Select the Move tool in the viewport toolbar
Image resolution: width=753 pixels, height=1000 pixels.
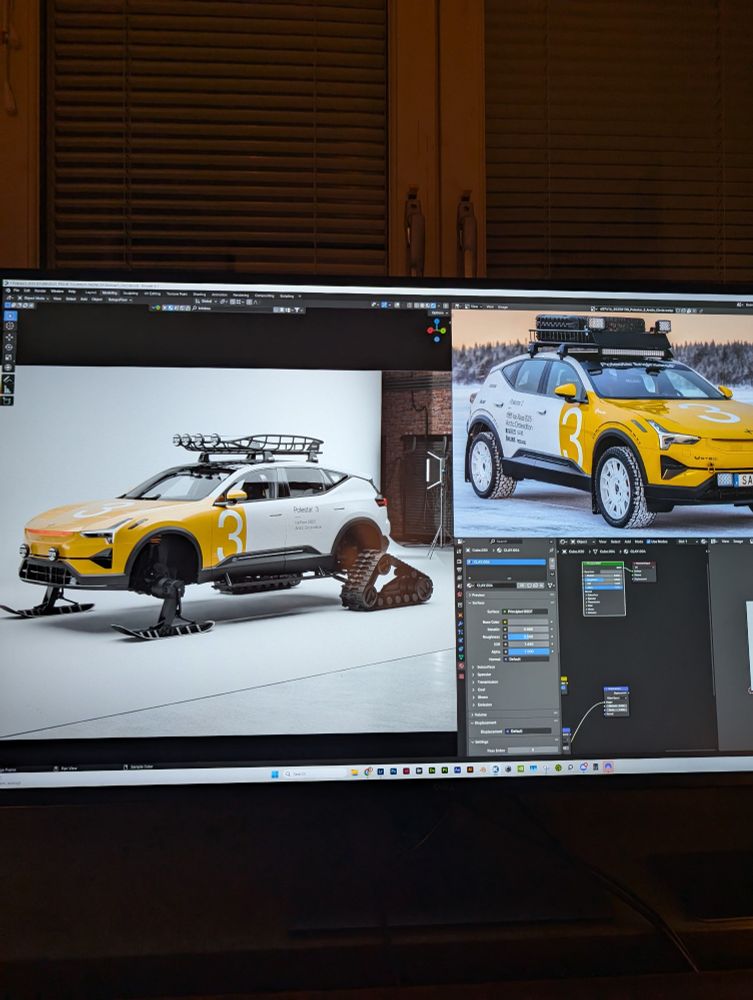pyautogui.click(x=10, y=337)
